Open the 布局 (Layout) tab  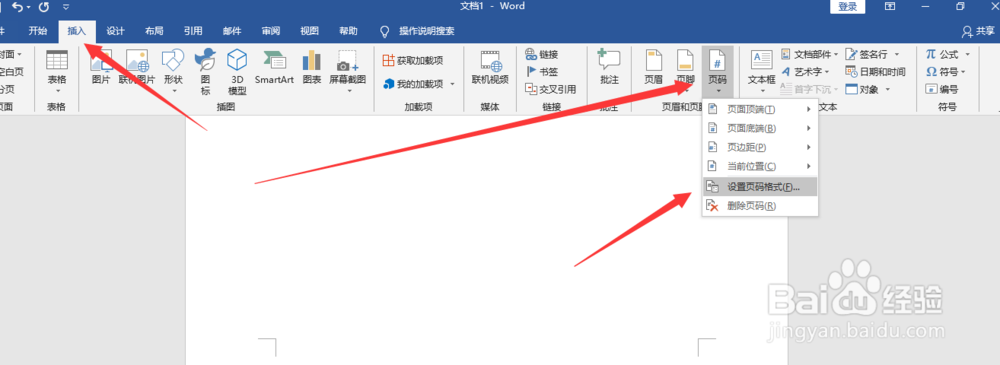(154, 31)
